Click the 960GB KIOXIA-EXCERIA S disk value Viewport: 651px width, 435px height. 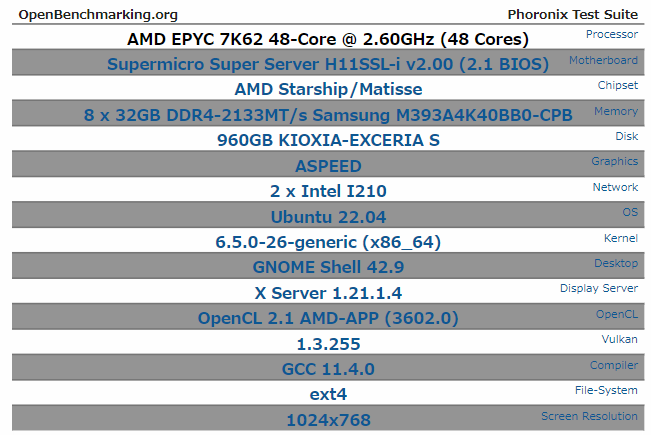tap(328, 140)
